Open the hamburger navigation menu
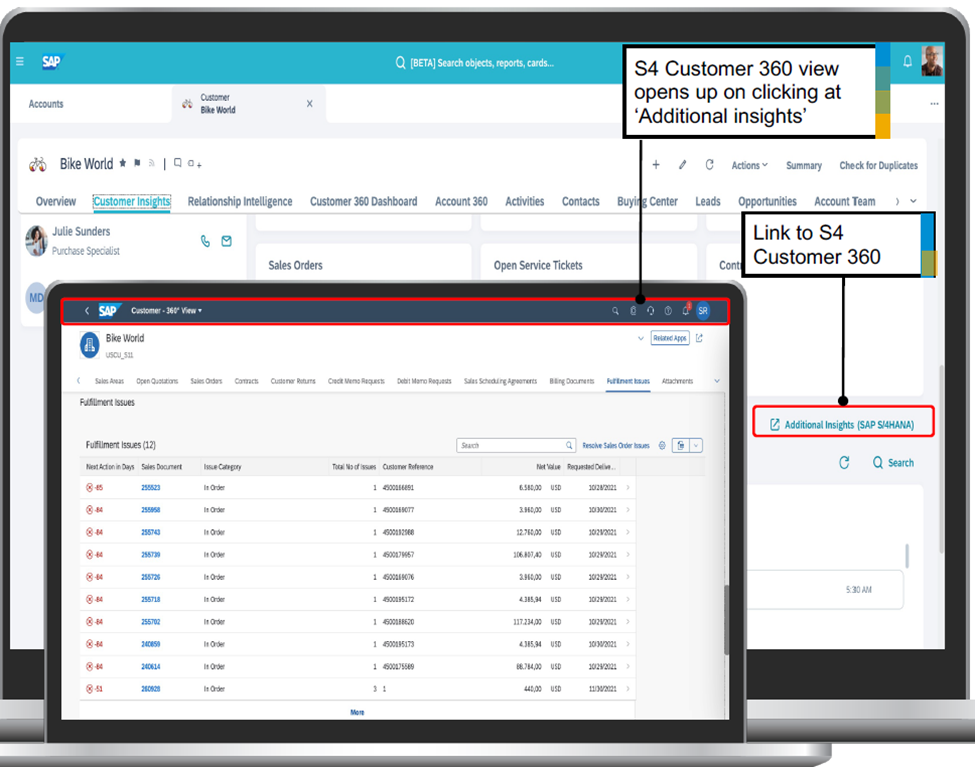The width and height of the screenshot is (975, 767). coord(20,62)
